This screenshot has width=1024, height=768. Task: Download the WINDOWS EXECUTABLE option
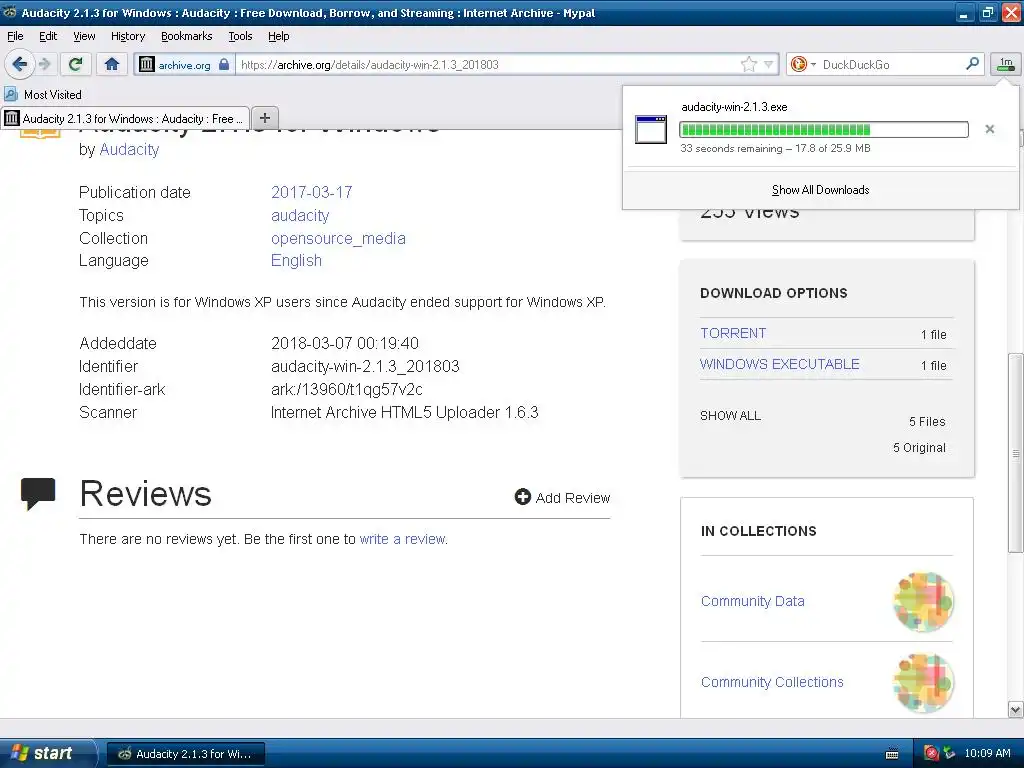(779, 364)
